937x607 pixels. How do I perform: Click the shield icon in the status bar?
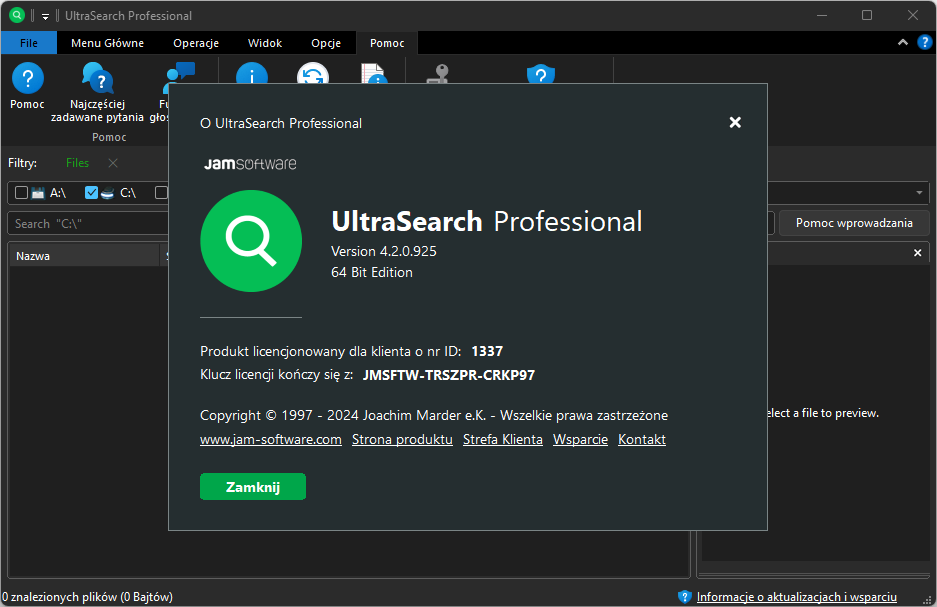(685, 596)
